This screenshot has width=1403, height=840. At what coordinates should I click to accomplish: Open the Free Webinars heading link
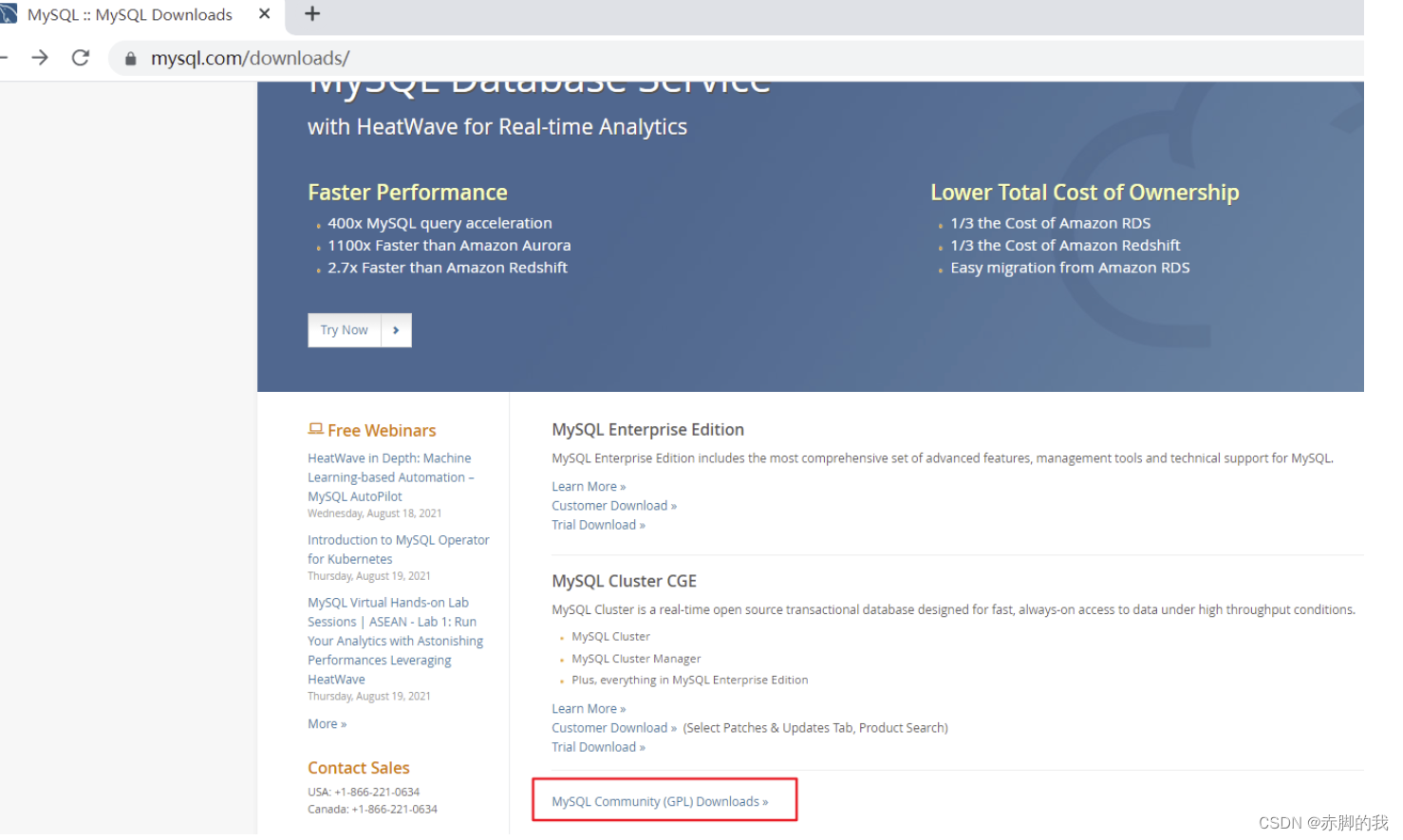click(382, 431)
